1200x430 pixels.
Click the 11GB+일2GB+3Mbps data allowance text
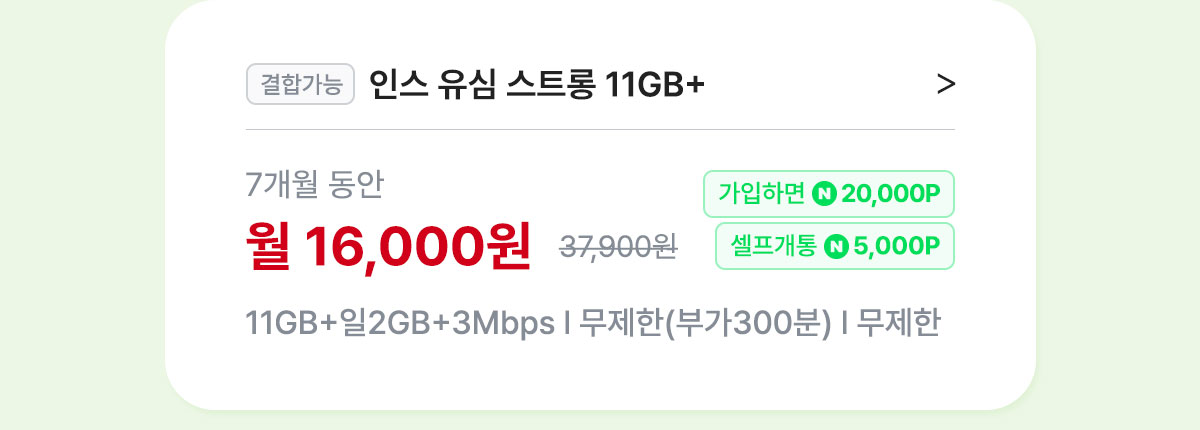pos(400,324)
